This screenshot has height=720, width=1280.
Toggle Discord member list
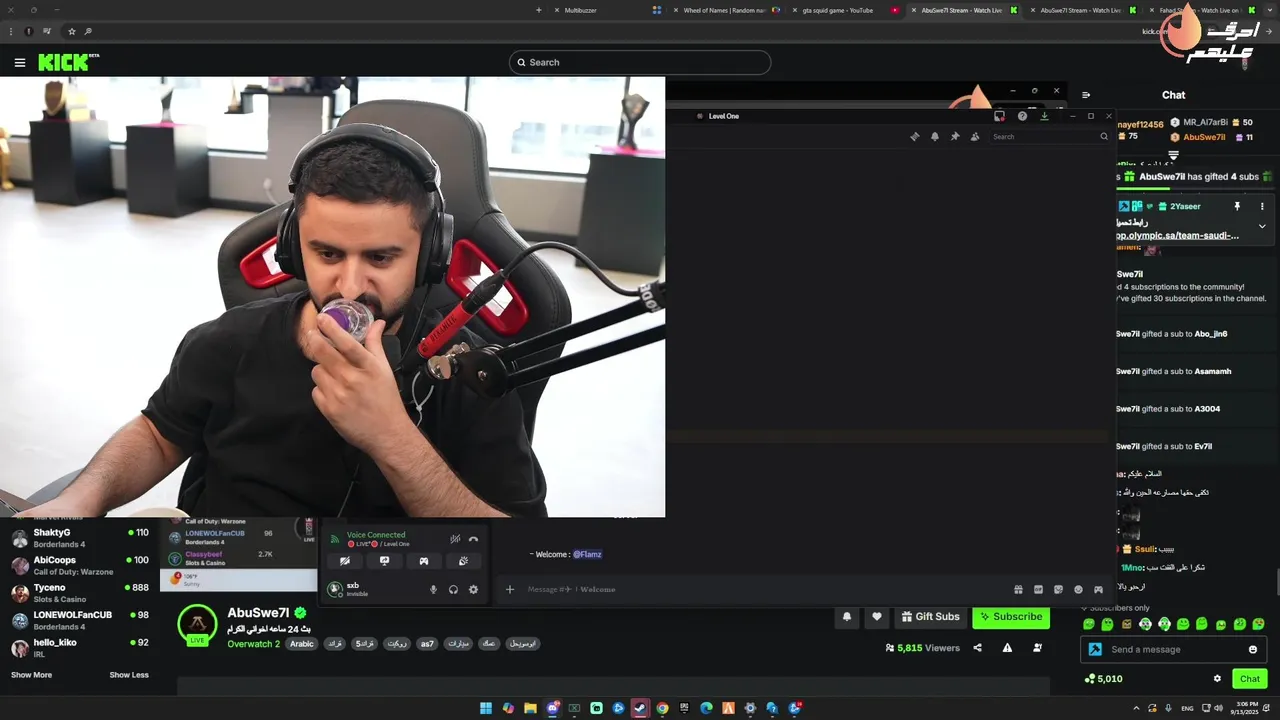[x=975, y=137]
